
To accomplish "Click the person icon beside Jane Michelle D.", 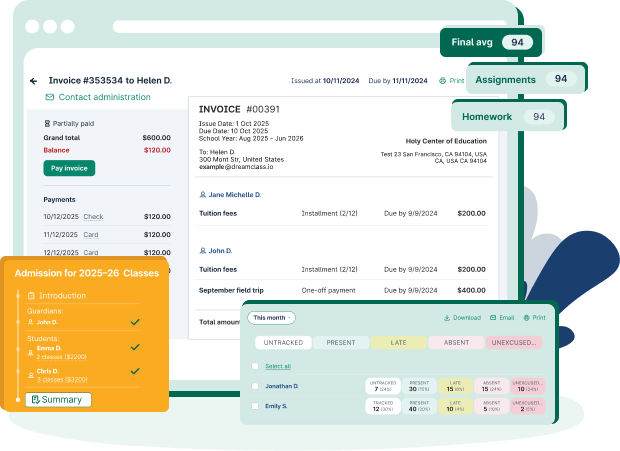I will 203,194.
